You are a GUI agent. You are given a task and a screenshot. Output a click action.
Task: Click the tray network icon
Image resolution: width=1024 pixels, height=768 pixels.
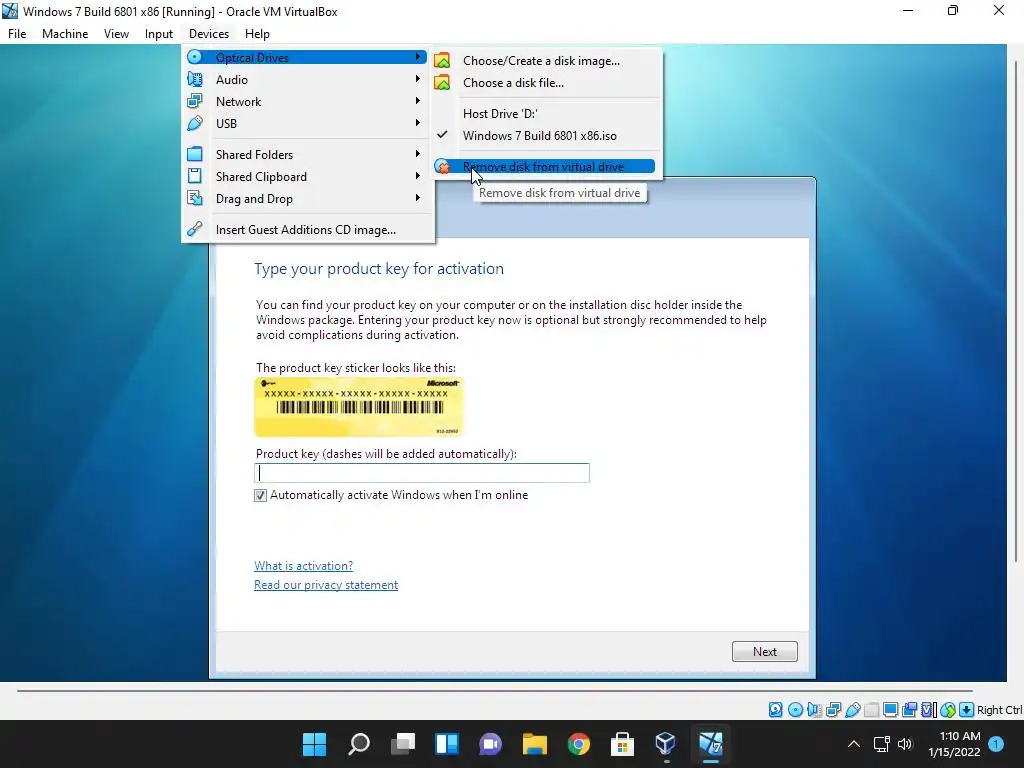[x=882, y=744]
